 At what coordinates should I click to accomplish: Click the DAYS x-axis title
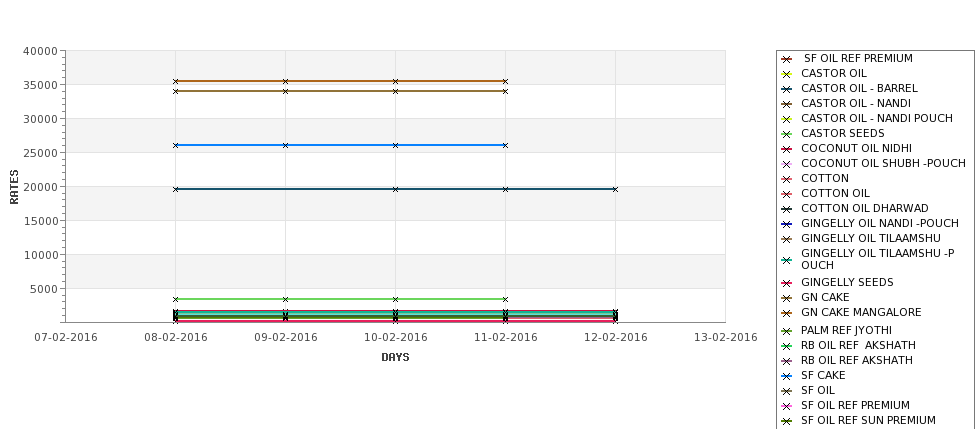click(x=395, y=357)
